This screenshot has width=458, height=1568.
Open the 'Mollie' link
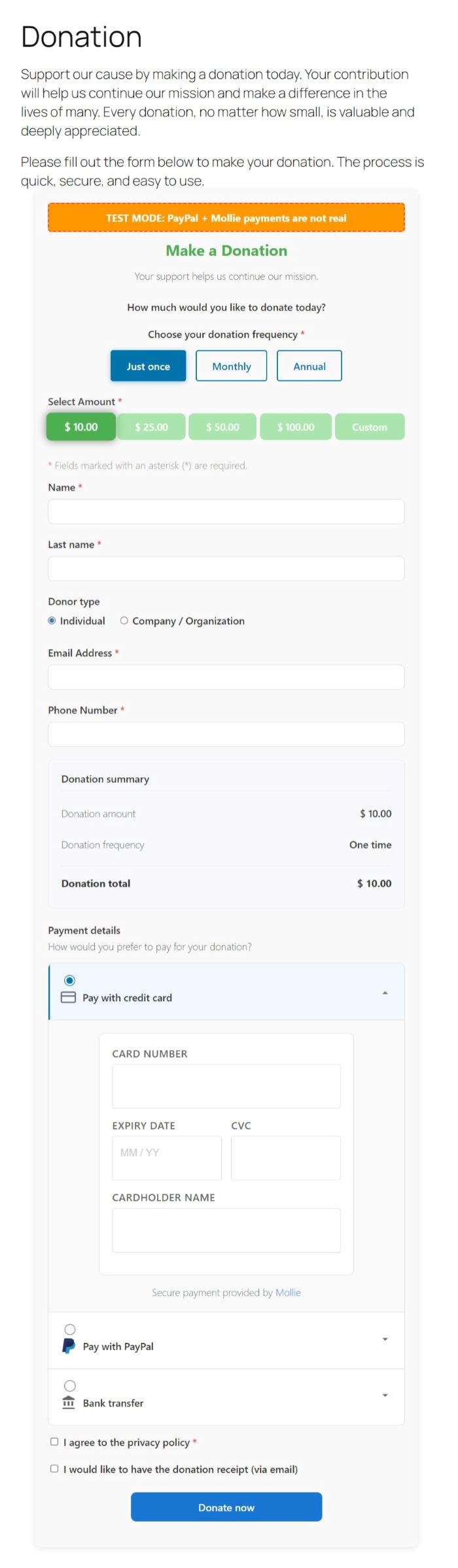point(288,1292)
